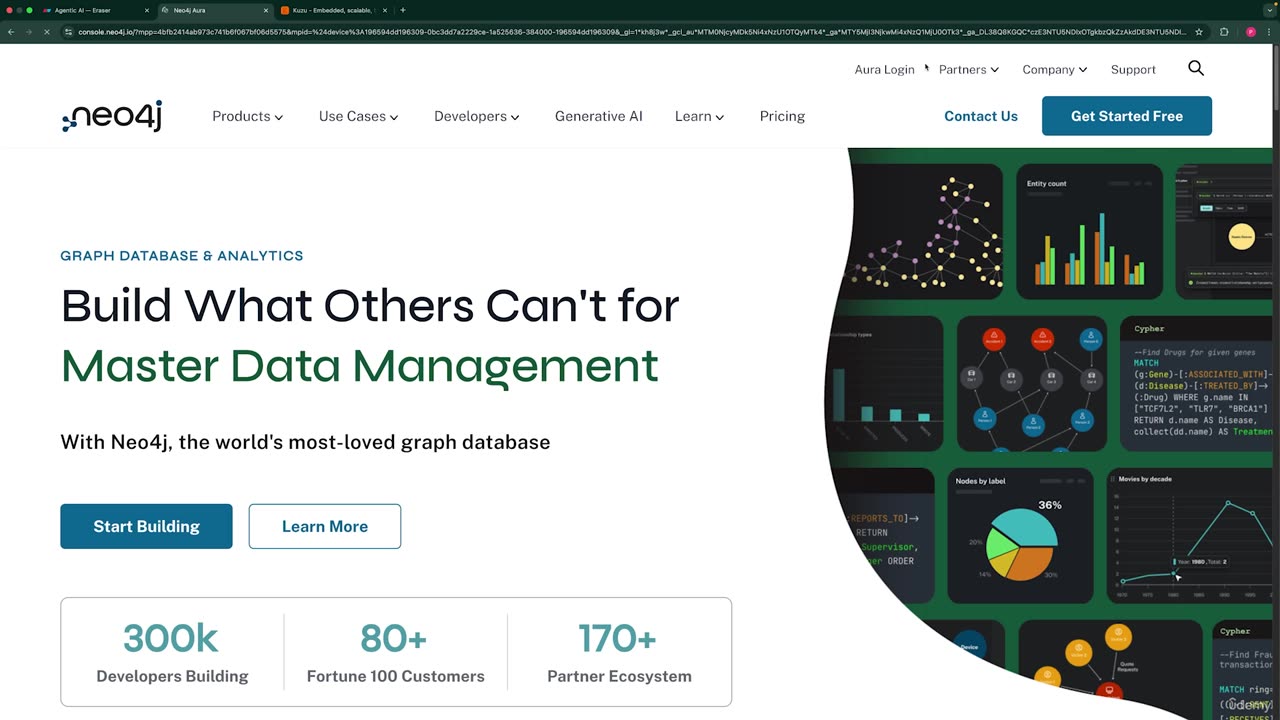Image resolution: width=1280 pixels, height=720 pixels.
Task: Click Get Started Free button
Action: 1127,116
